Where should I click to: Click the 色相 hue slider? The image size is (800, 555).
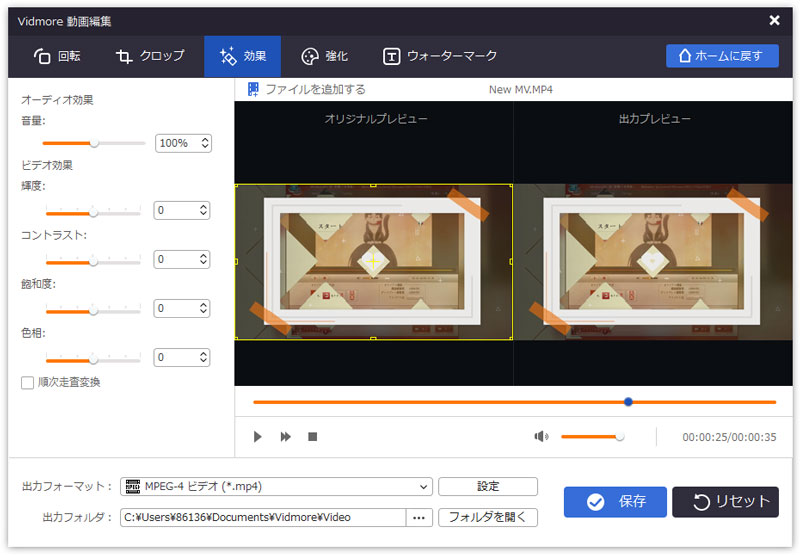(93, 359)
